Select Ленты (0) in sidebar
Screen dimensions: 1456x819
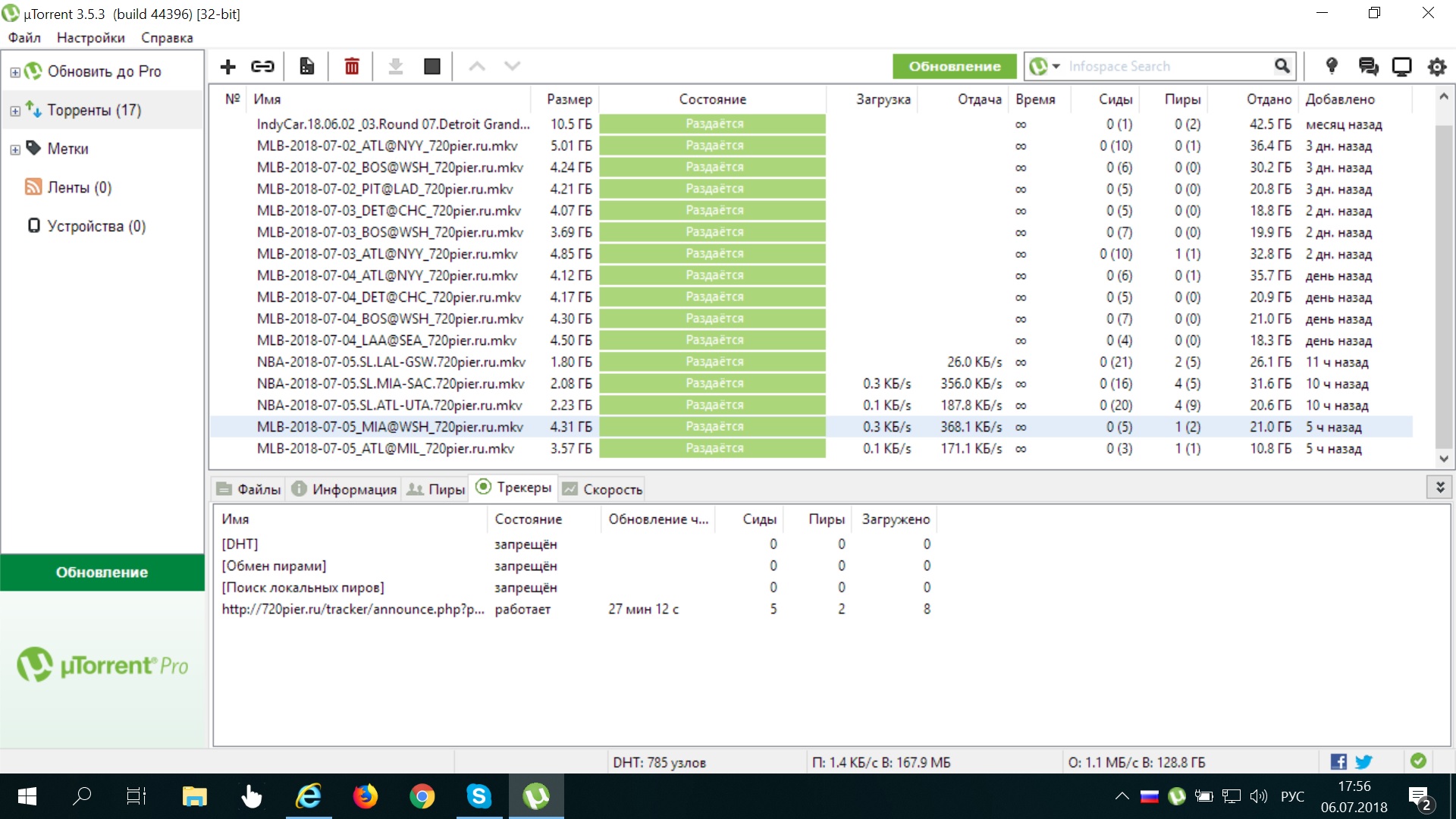coord(69,187)
